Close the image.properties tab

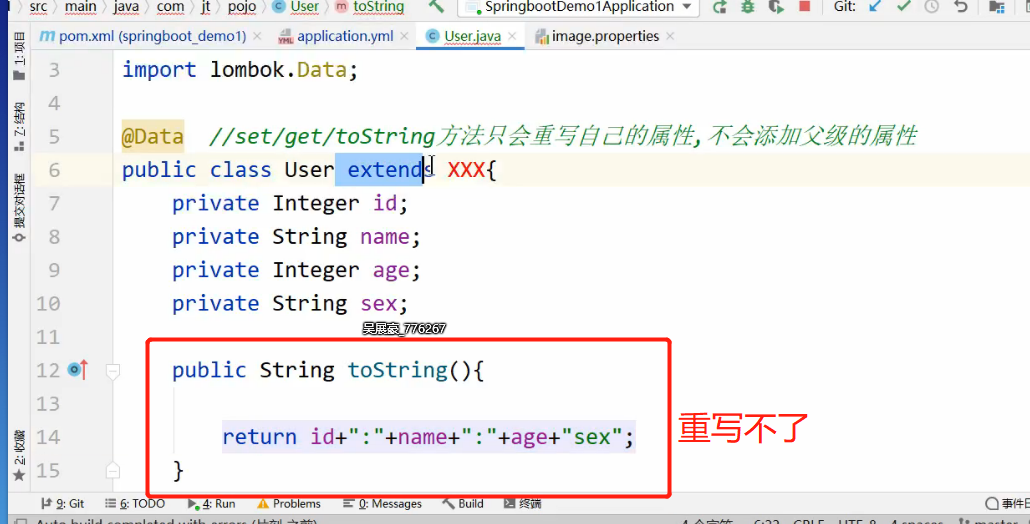[x=669, y=36]
